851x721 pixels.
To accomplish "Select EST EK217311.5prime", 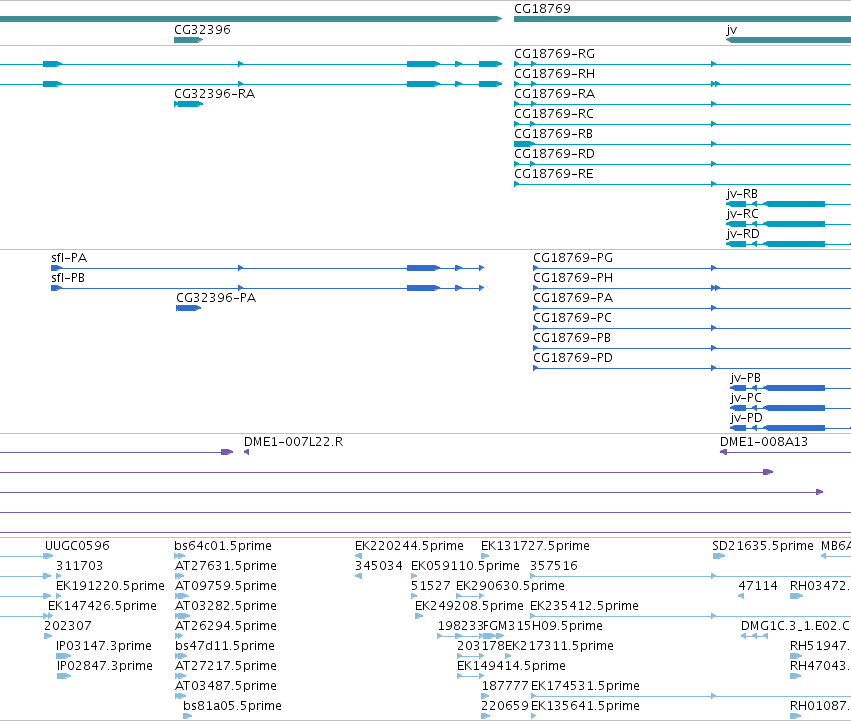I will pyautogui.click(x=560, y=647).
